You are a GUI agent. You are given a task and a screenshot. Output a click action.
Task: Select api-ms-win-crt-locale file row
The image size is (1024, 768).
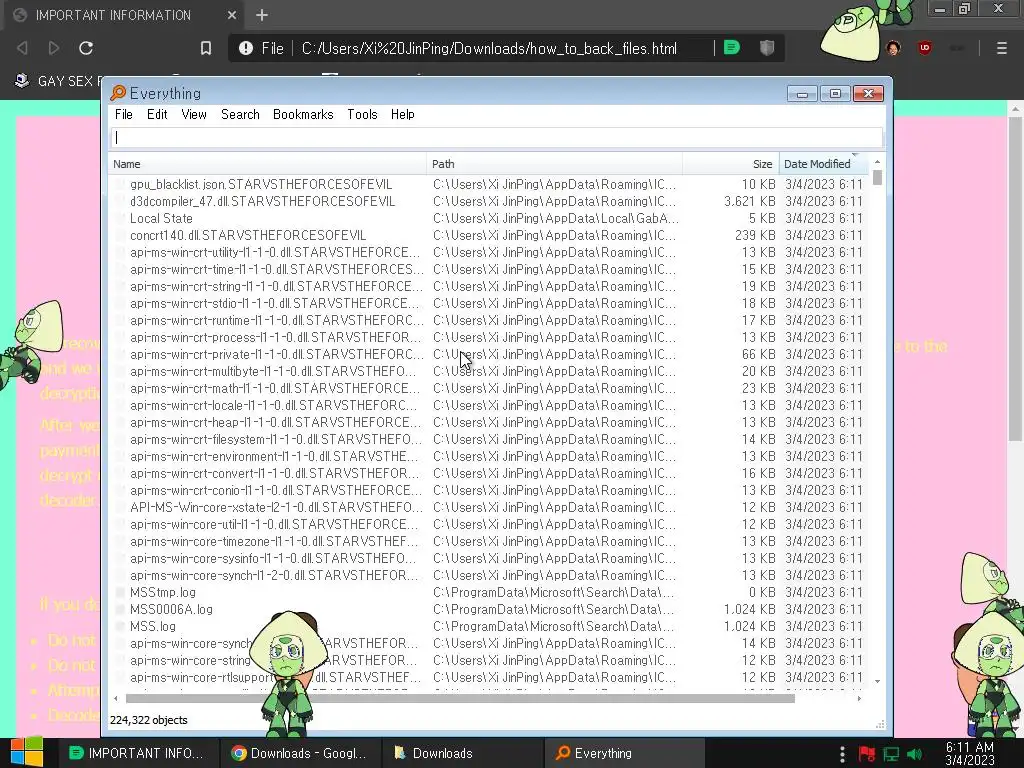[488, 405]
